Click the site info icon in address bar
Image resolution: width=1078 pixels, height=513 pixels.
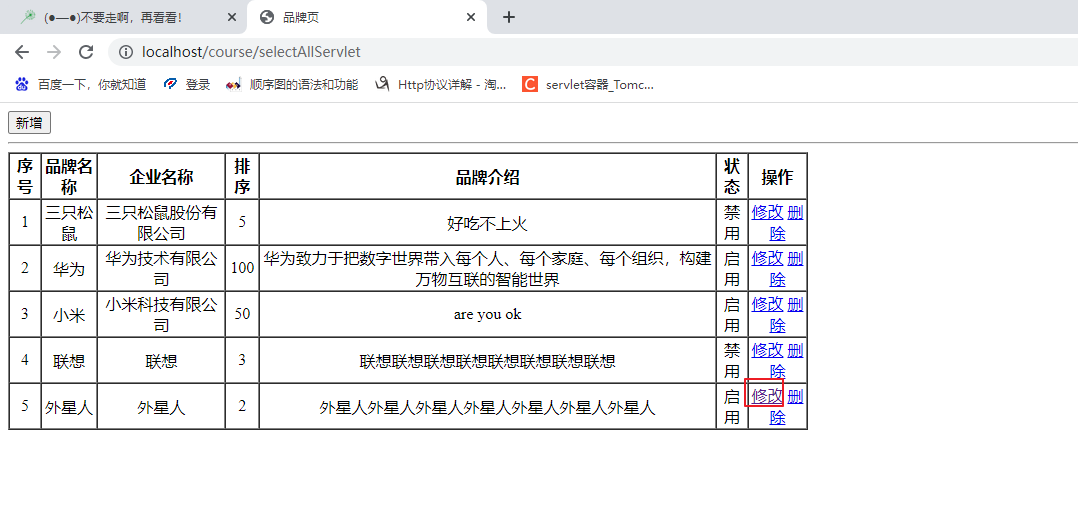[x=126, y=52]
